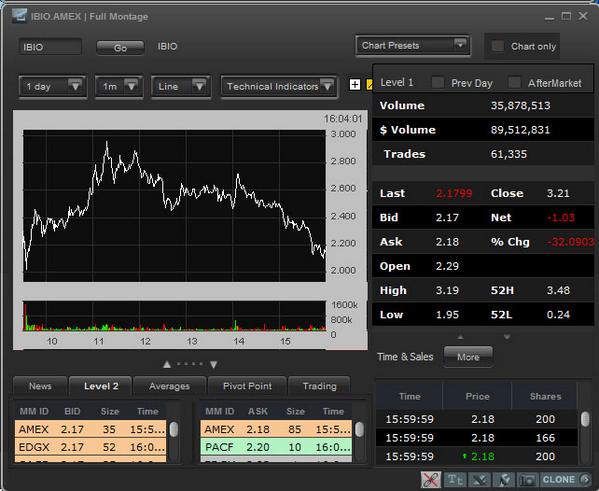
Task: Click the Trades value 61,335
Action: 508,154
